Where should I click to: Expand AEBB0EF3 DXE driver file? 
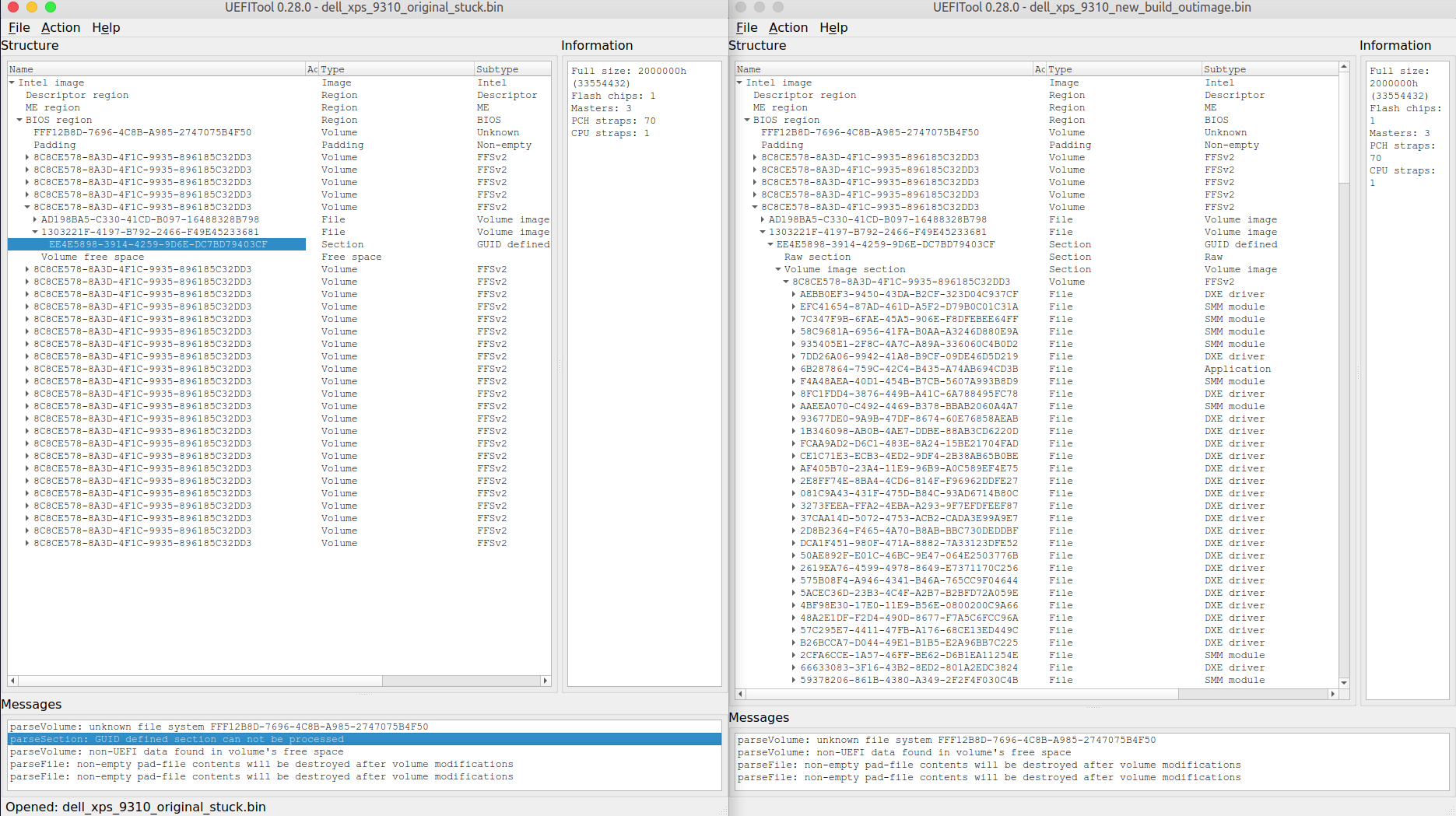[x=794, y=294]
